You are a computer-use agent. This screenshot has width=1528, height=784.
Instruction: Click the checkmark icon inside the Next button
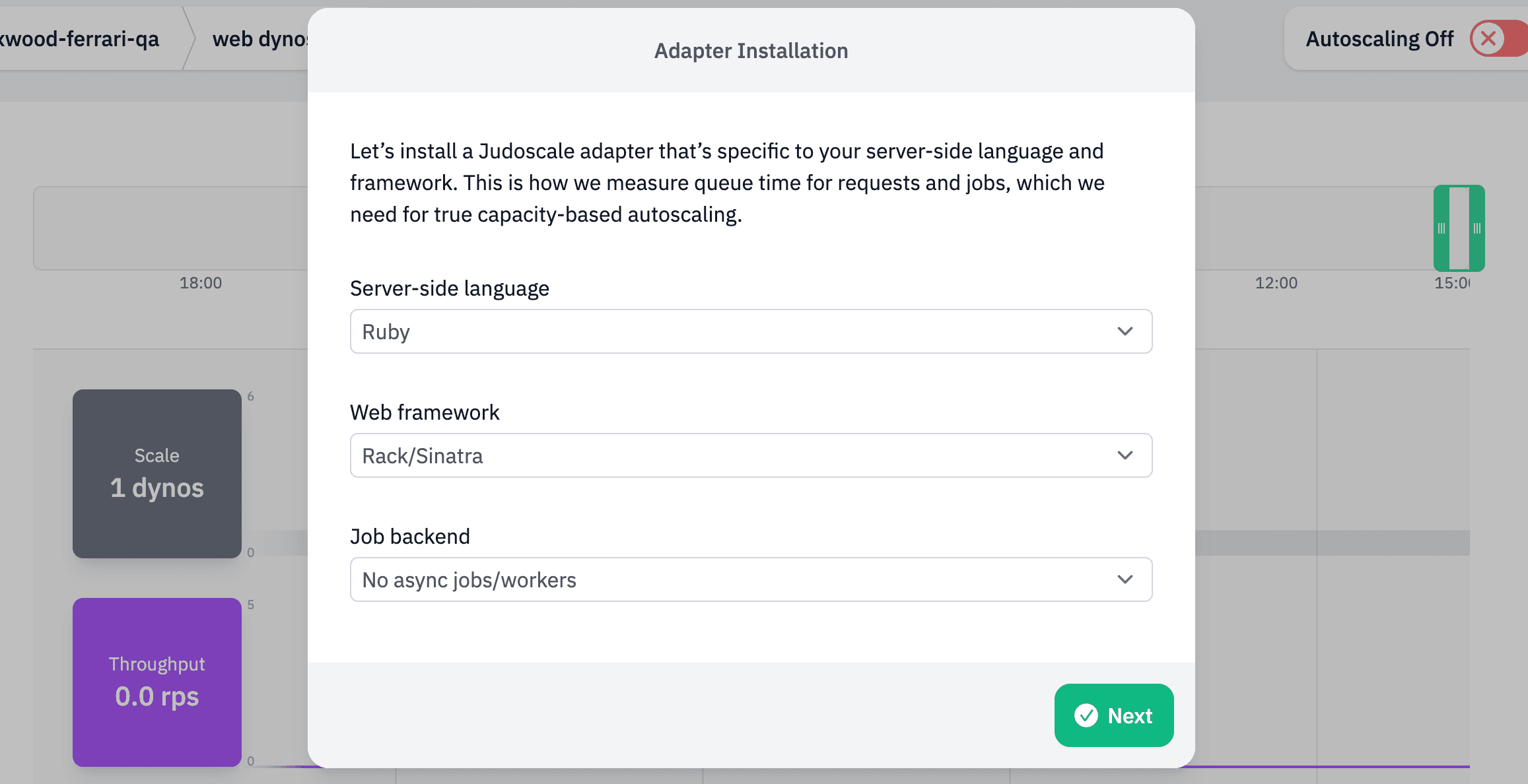click(x=1088, y=715)
